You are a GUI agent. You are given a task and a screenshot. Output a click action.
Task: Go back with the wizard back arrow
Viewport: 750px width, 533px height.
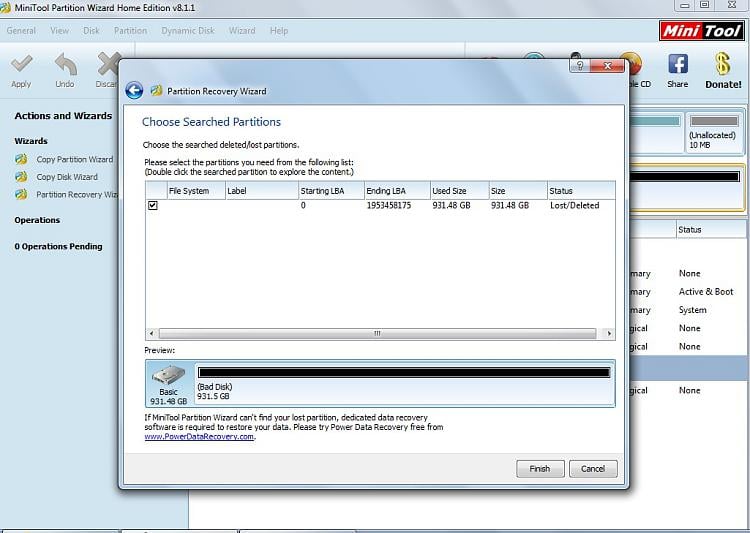click(134, 90)
